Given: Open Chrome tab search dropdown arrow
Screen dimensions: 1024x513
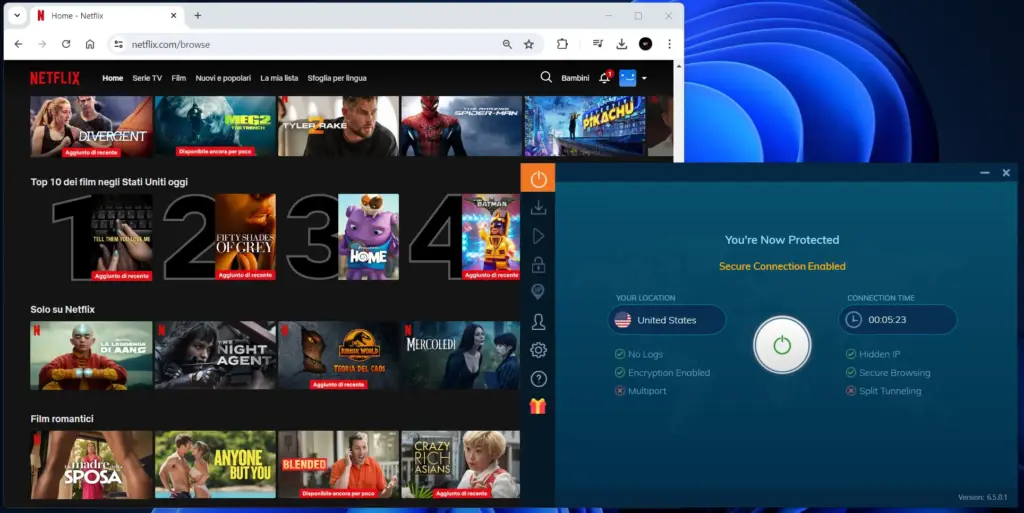Looking at the screenshot, I should tap(17, 15).
